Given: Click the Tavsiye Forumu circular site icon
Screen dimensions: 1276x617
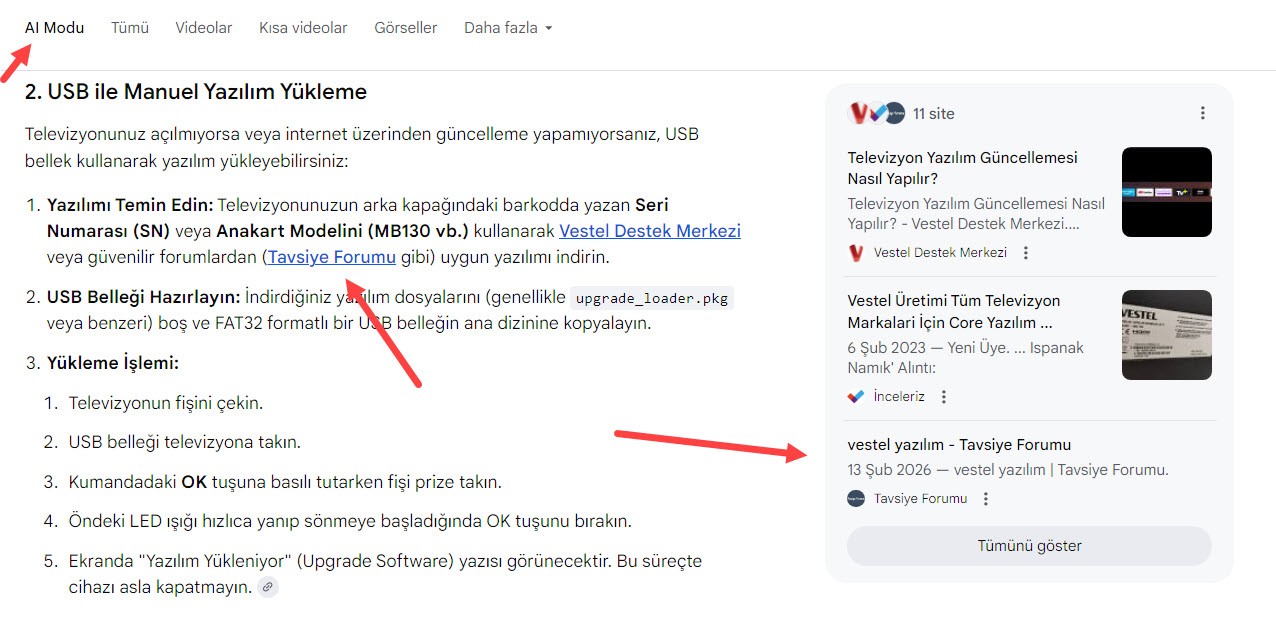Looking at the screenshot, I should tap(856, 498).
